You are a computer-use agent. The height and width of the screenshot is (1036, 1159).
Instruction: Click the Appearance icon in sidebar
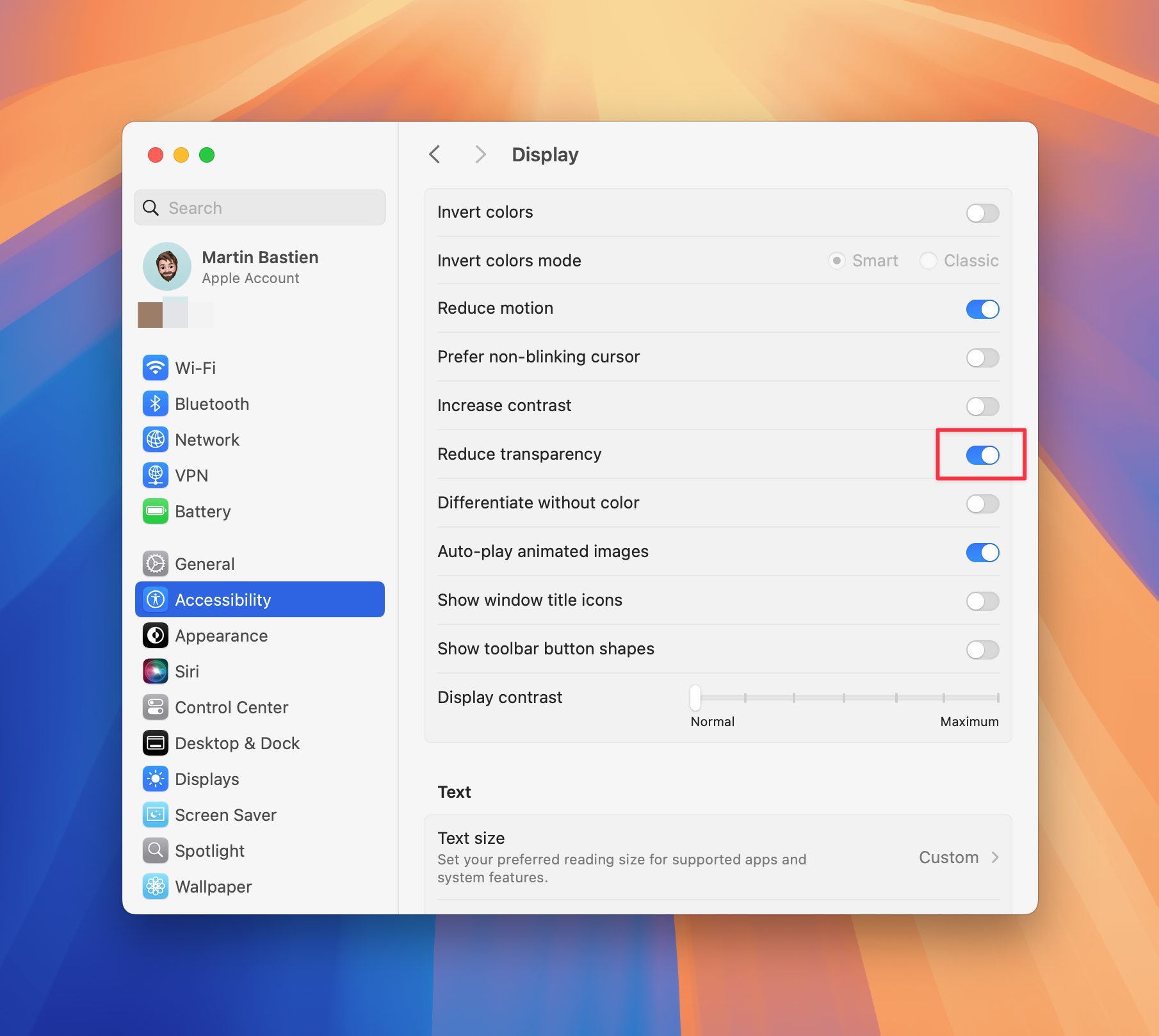click(x=156, y=635)
